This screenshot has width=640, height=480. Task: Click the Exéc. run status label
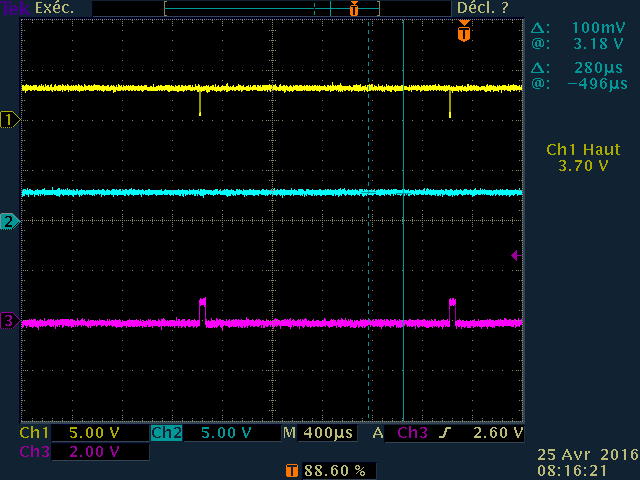coord(54,8)
